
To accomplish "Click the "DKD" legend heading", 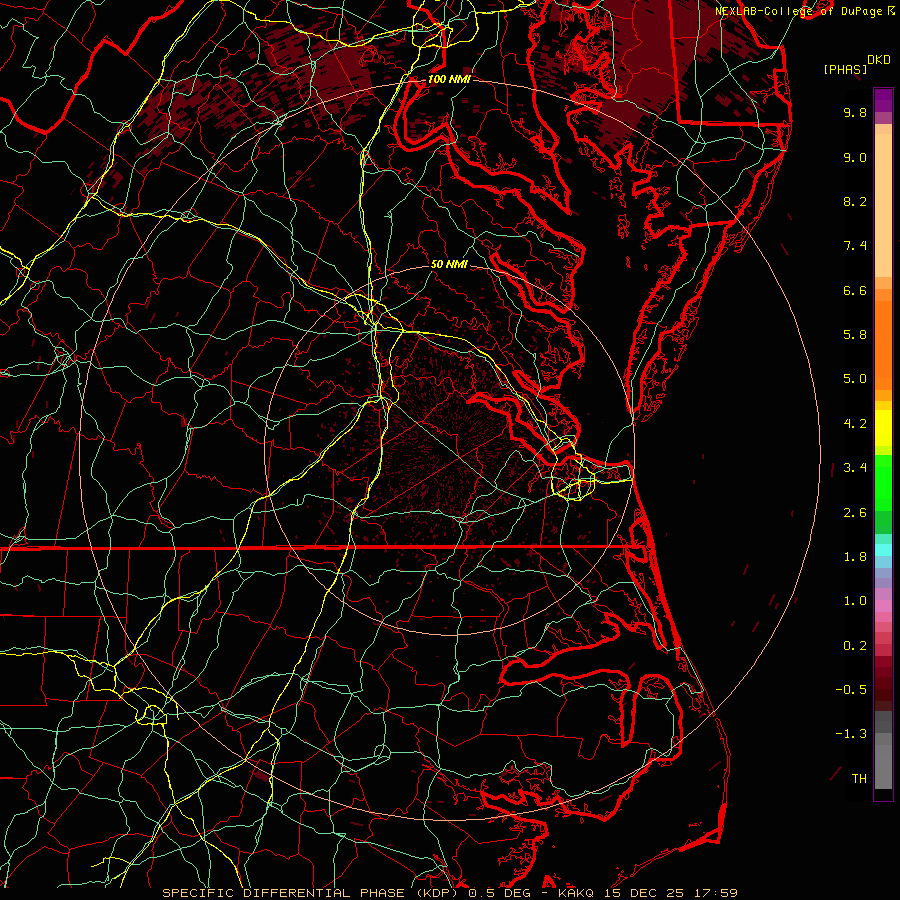I will coord(879,60).
